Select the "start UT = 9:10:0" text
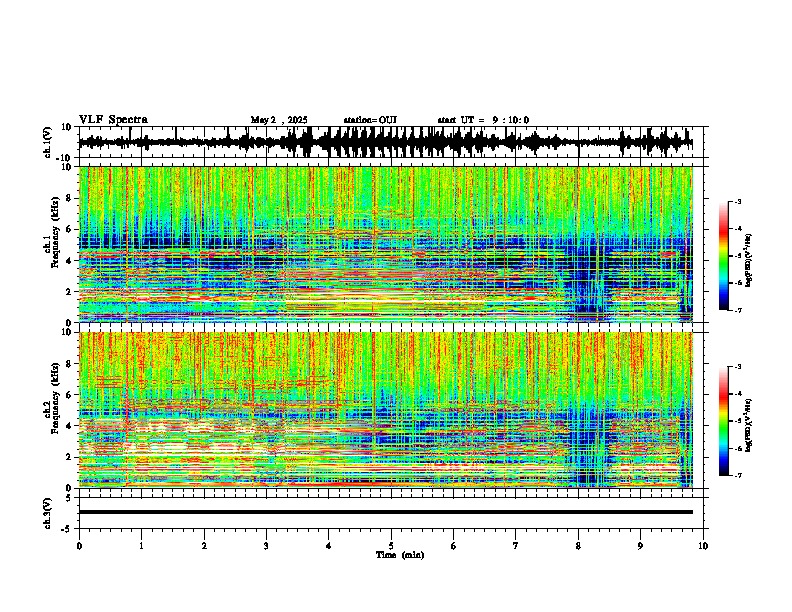792x612 pixels. point(483,120)
